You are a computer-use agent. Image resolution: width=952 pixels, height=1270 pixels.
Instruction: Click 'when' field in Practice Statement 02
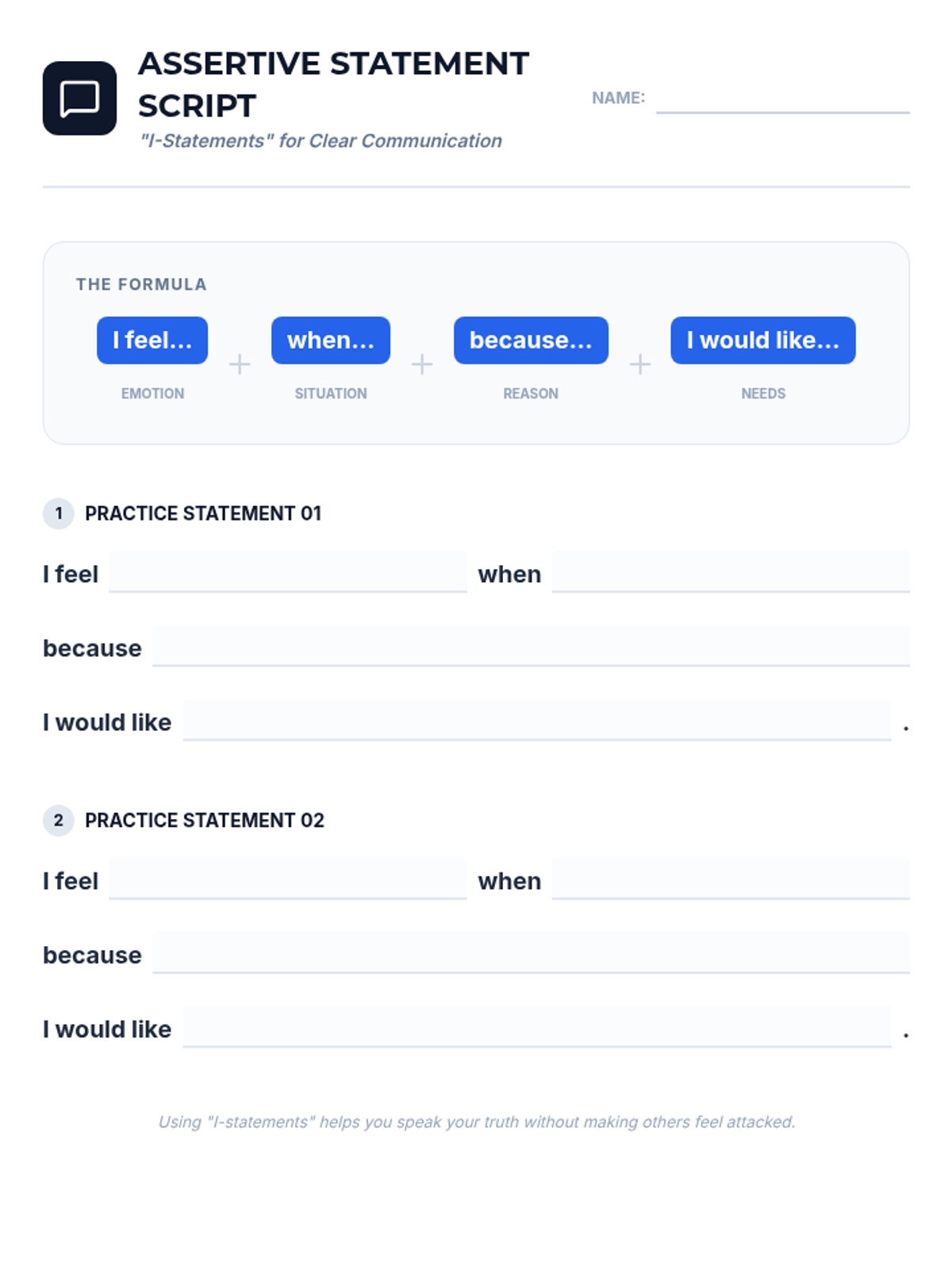click(x=730, y=879)
